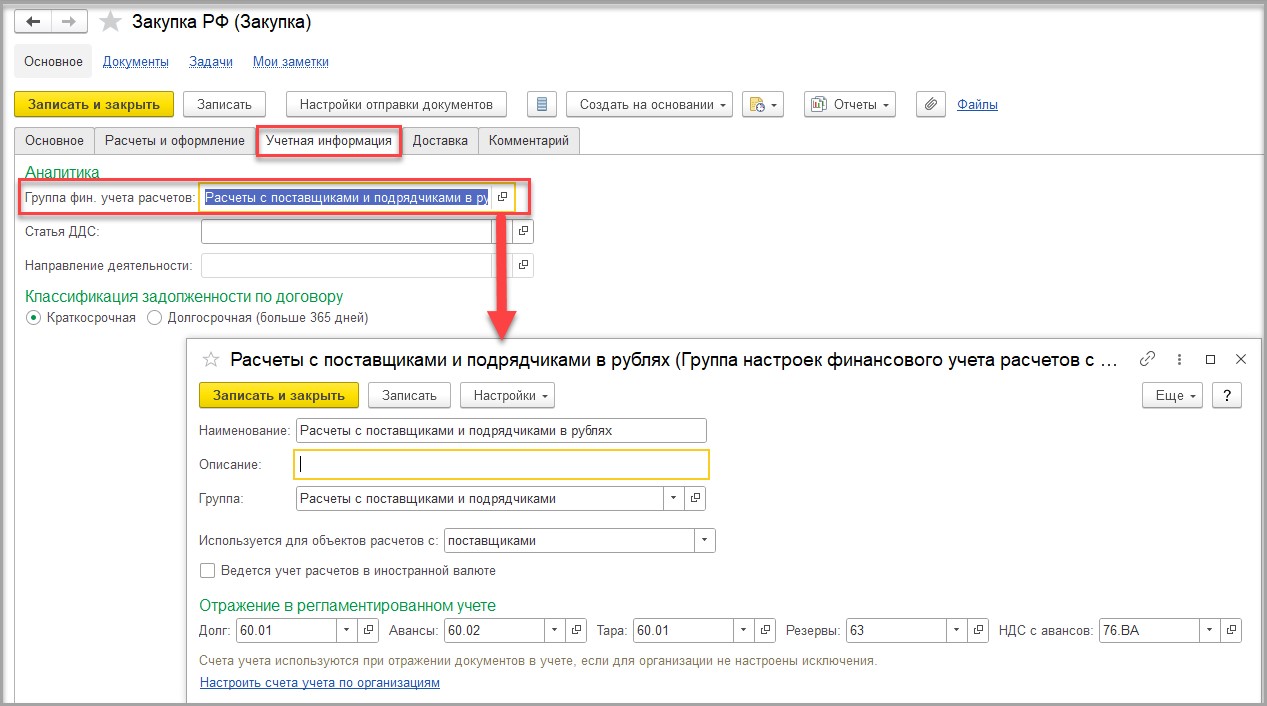
Task: Open the Резервы 63 account element
Action: click(978, 630)
